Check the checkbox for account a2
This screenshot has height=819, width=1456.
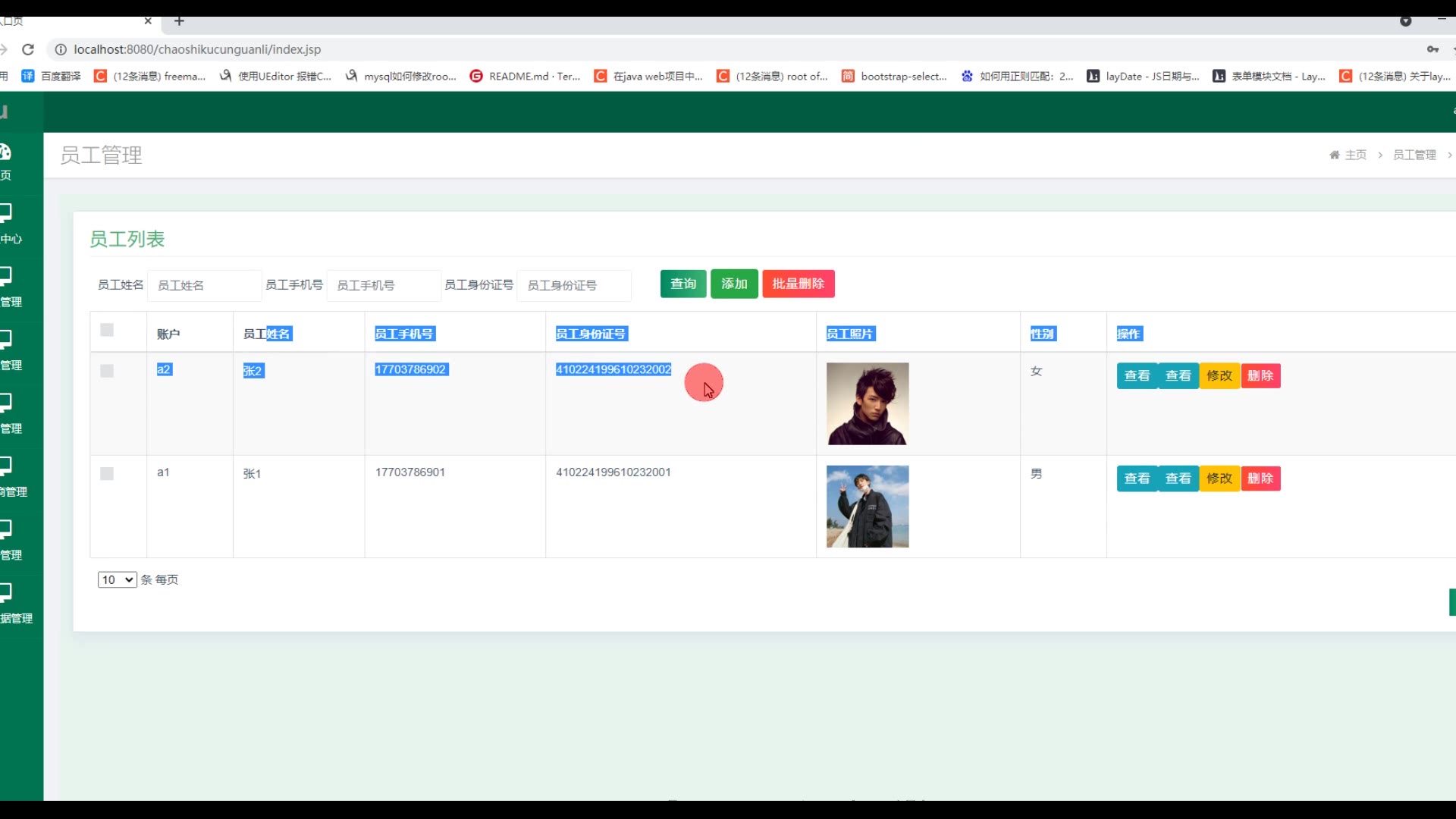[107, 371]
